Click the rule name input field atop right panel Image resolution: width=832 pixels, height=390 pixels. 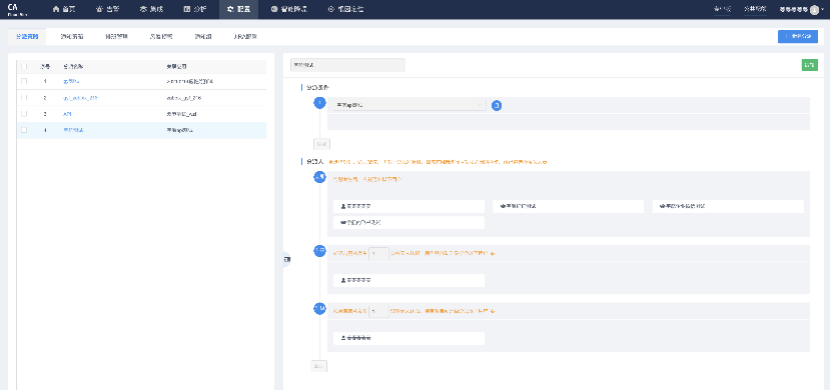[x=348, y=65]
